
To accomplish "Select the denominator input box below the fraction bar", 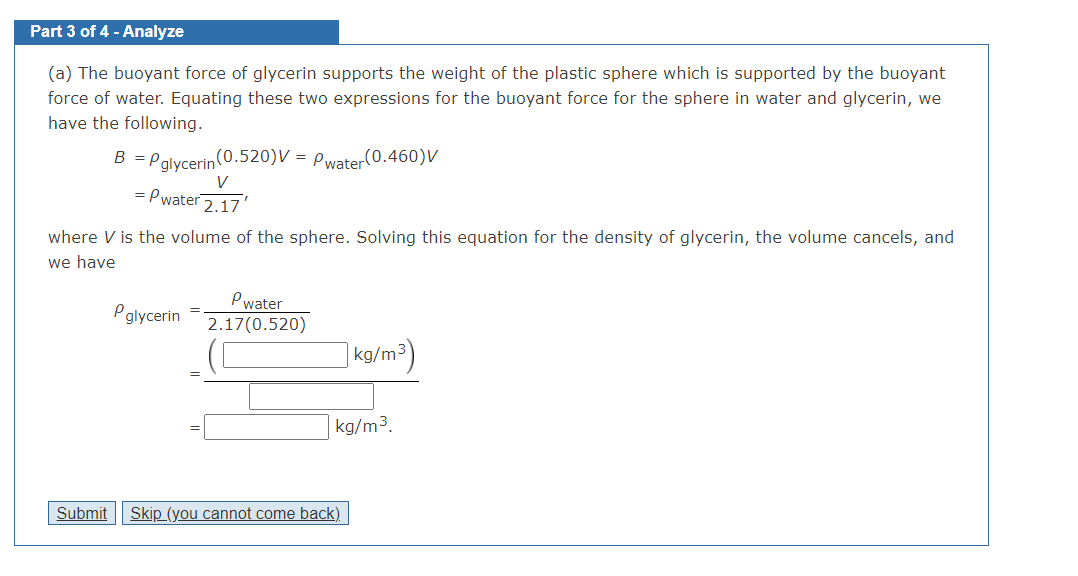I will (x=311, y=395).
